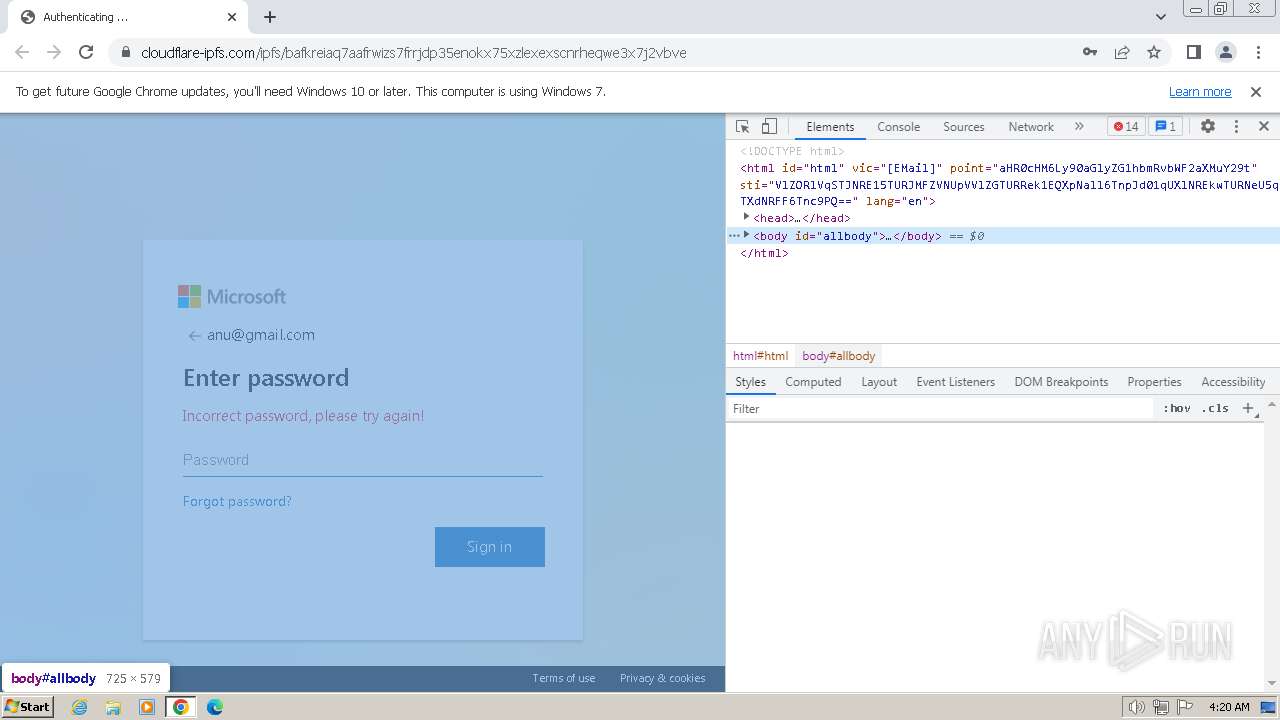Switch to the Sources panel

tap(964, 127)
